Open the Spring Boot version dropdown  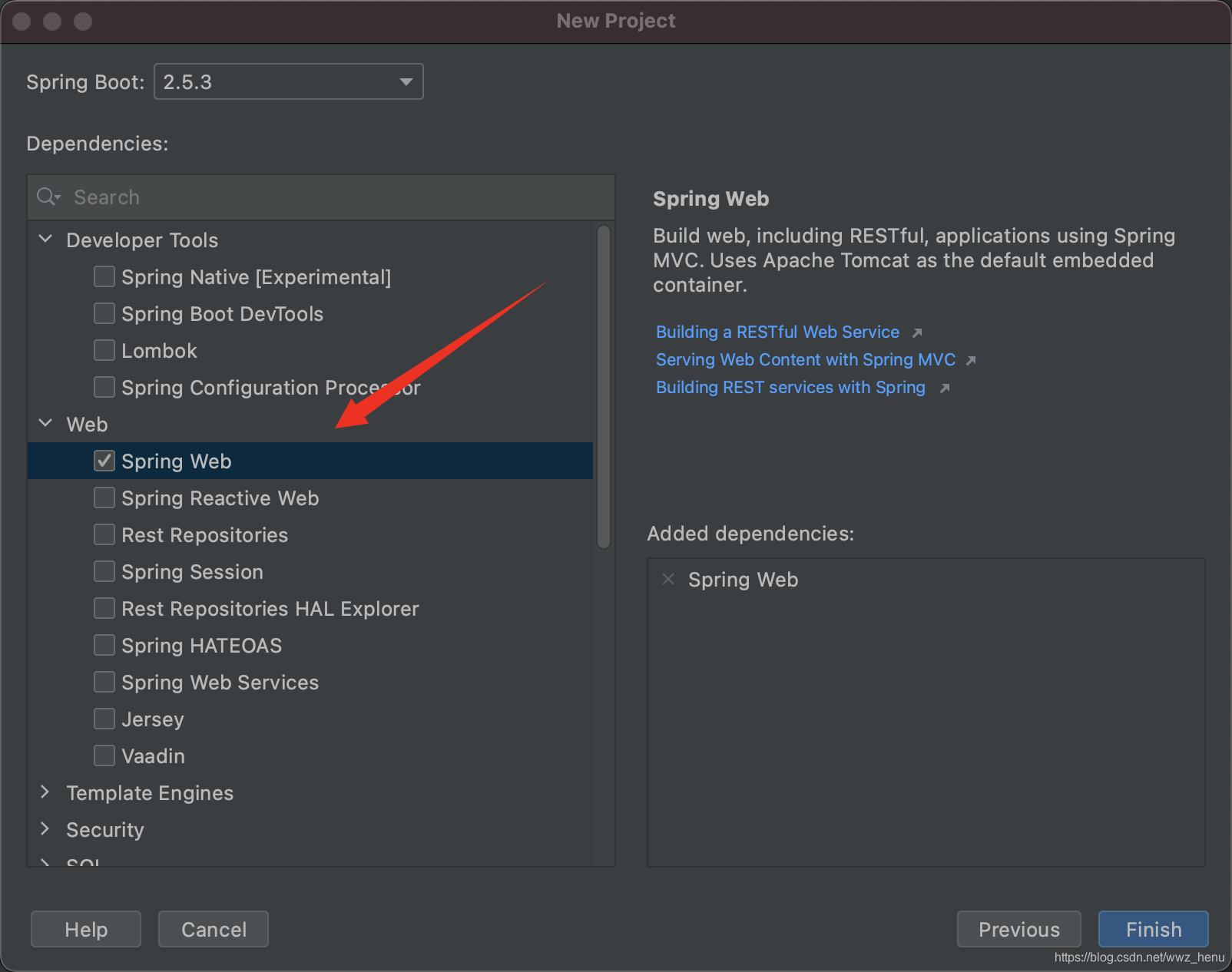[x=289, y=81]
